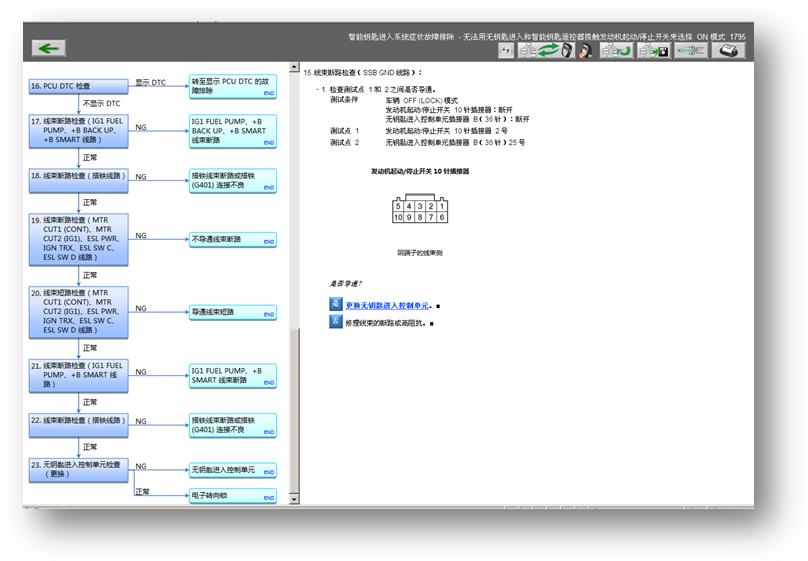The width and height of the screenshot is (808, 561).
Task: Click the blue 是 answer icon
Action: (x=335, y=304)
